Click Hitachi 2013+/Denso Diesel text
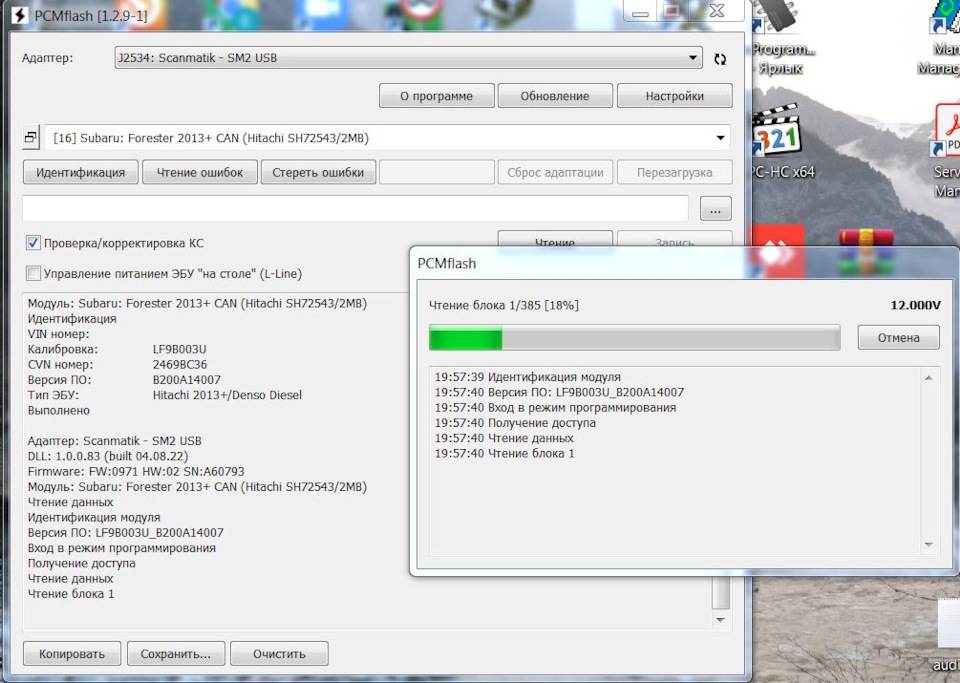960x683 pixels. pos(227,395)
